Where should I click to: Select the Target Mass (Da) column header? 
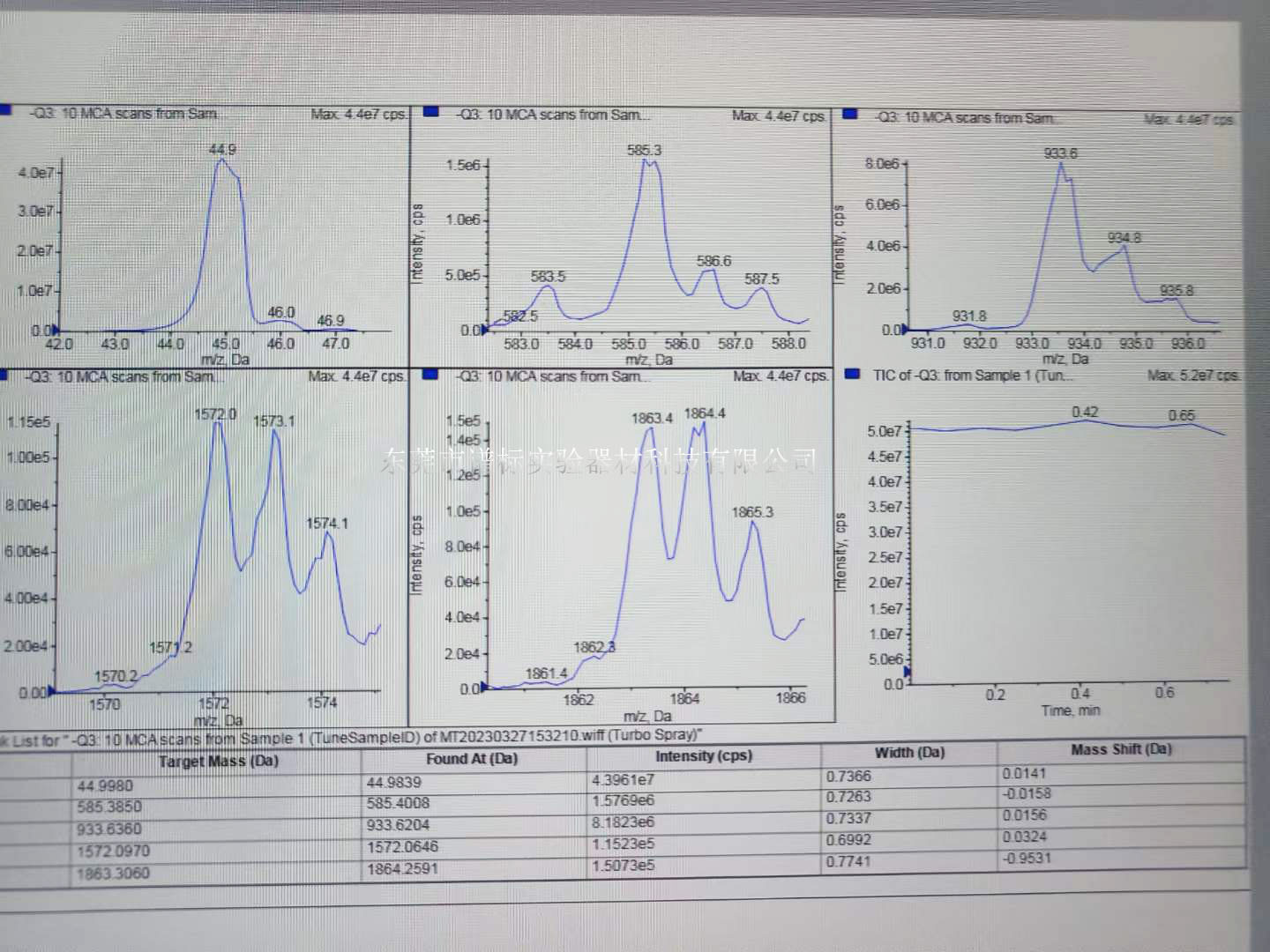[x=218, y=762]
